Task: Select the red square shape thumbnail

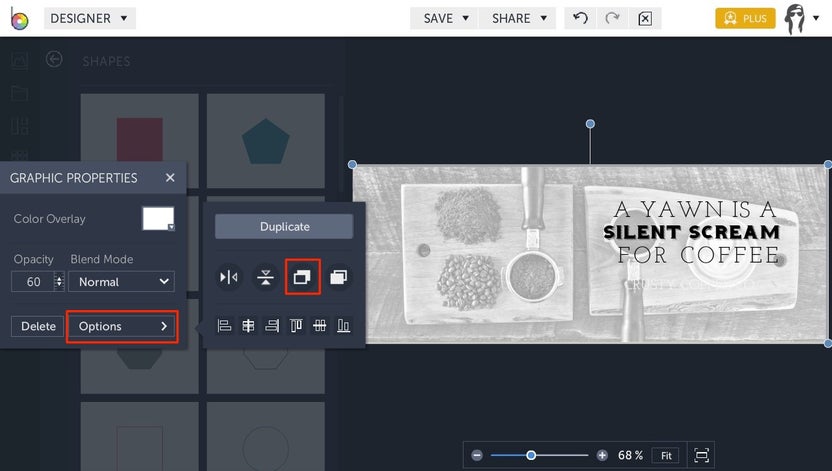Action: pos(140,141)
